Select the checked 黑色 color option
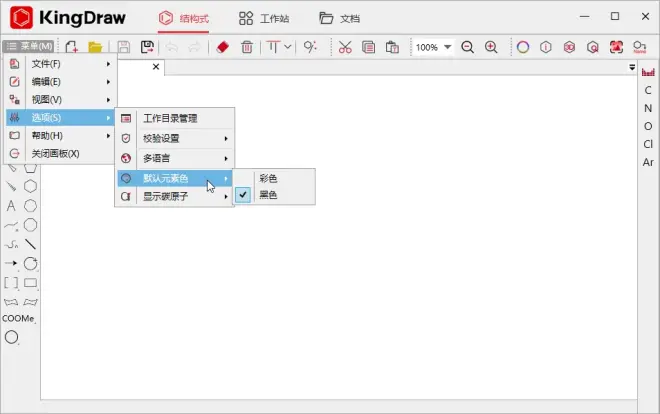Screen dimensions: 660x414 click(268, 195)
